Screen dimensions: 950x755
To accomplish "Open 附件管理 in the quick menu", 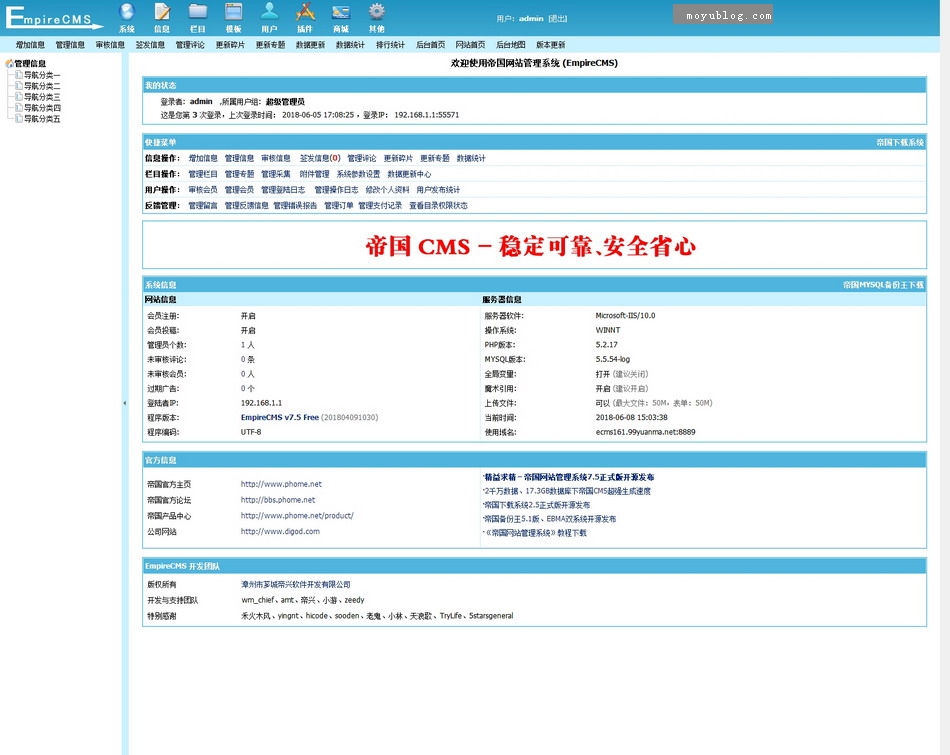I will point(314,174).
